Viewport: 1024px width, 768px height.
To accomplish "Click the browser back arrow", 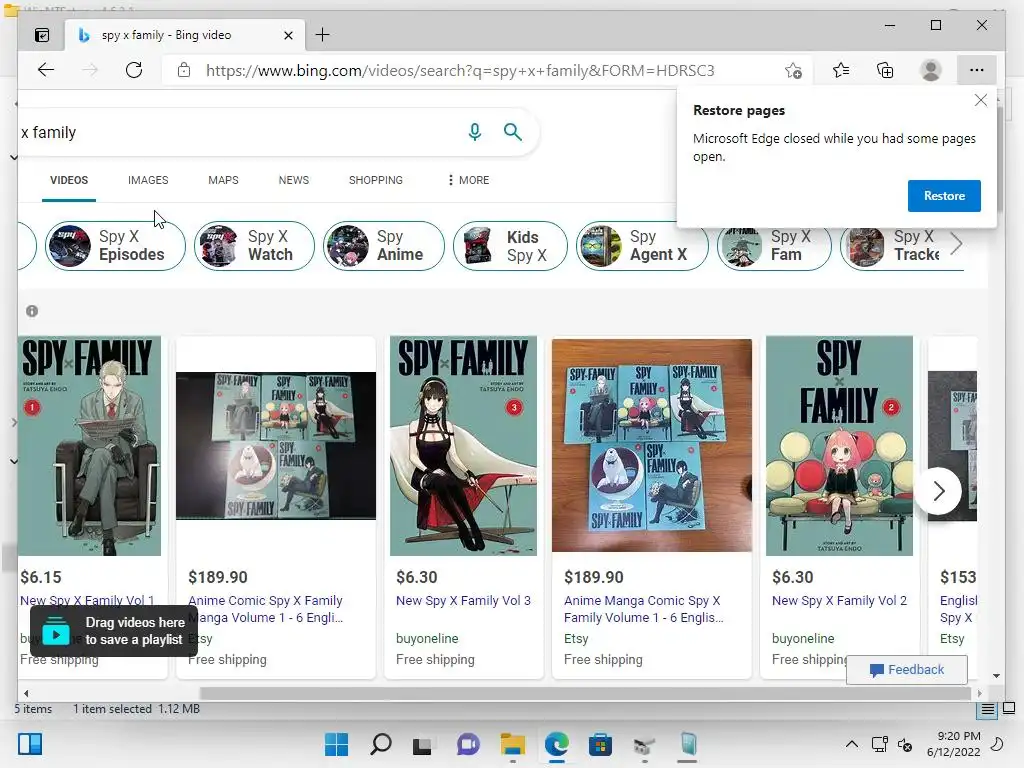I will tap(46, 70).
